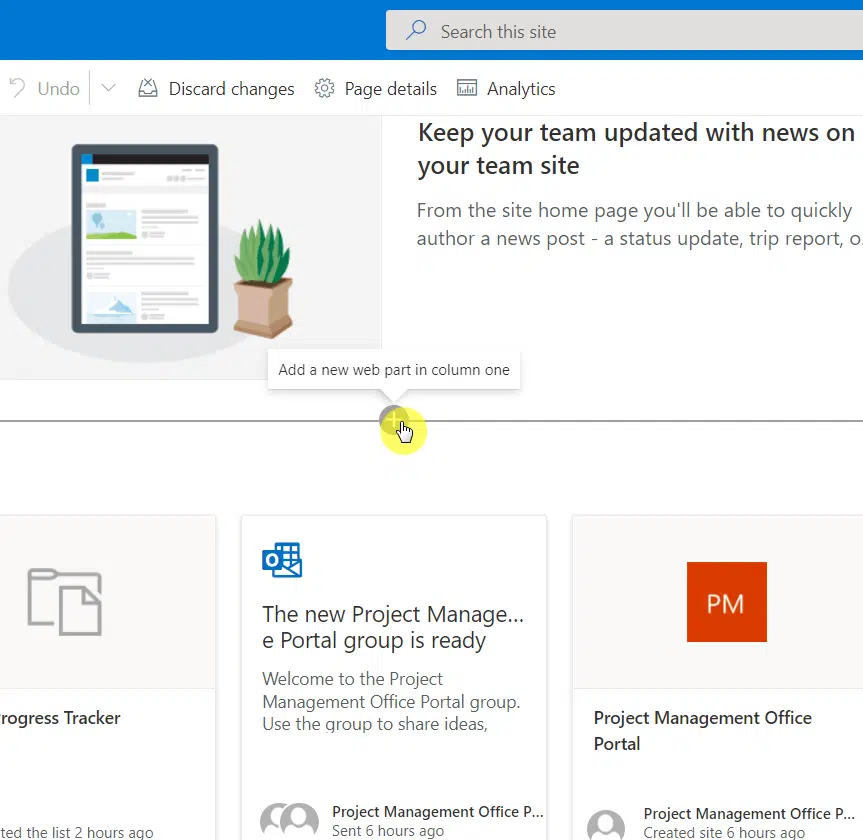863x840 pixels.
Task: Open Project Management Office Portal card title
Action: [703, 730]
